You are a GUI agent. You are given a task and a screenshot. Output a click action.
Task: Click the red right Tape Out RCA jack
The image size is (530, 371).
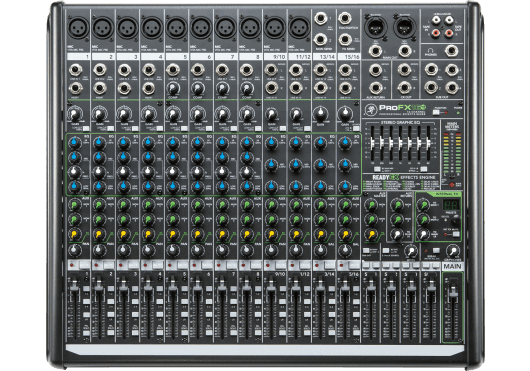click(x=449, y=33)
